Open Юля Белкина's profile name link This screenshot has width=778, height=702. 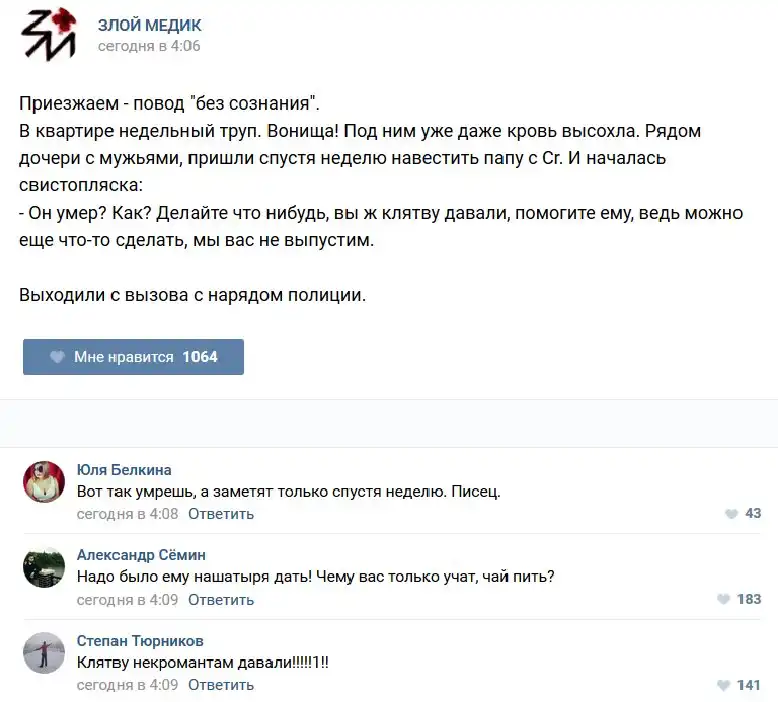point(124,470)
